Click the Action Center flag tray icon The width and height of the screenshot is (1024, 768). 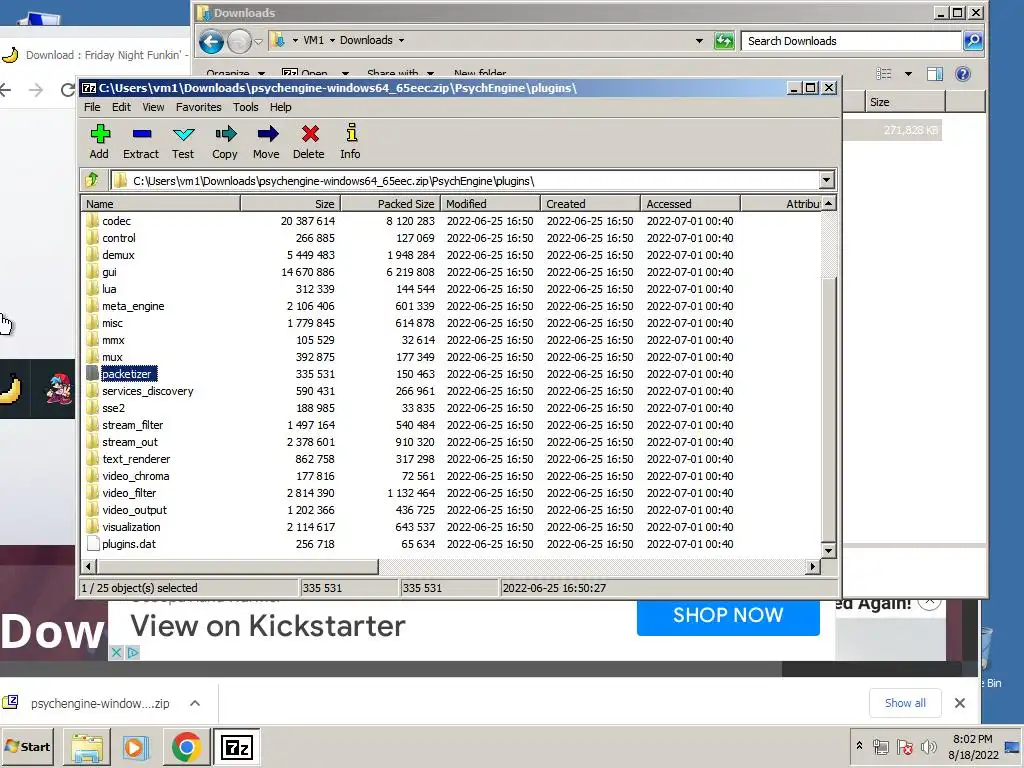coord(904,746)
